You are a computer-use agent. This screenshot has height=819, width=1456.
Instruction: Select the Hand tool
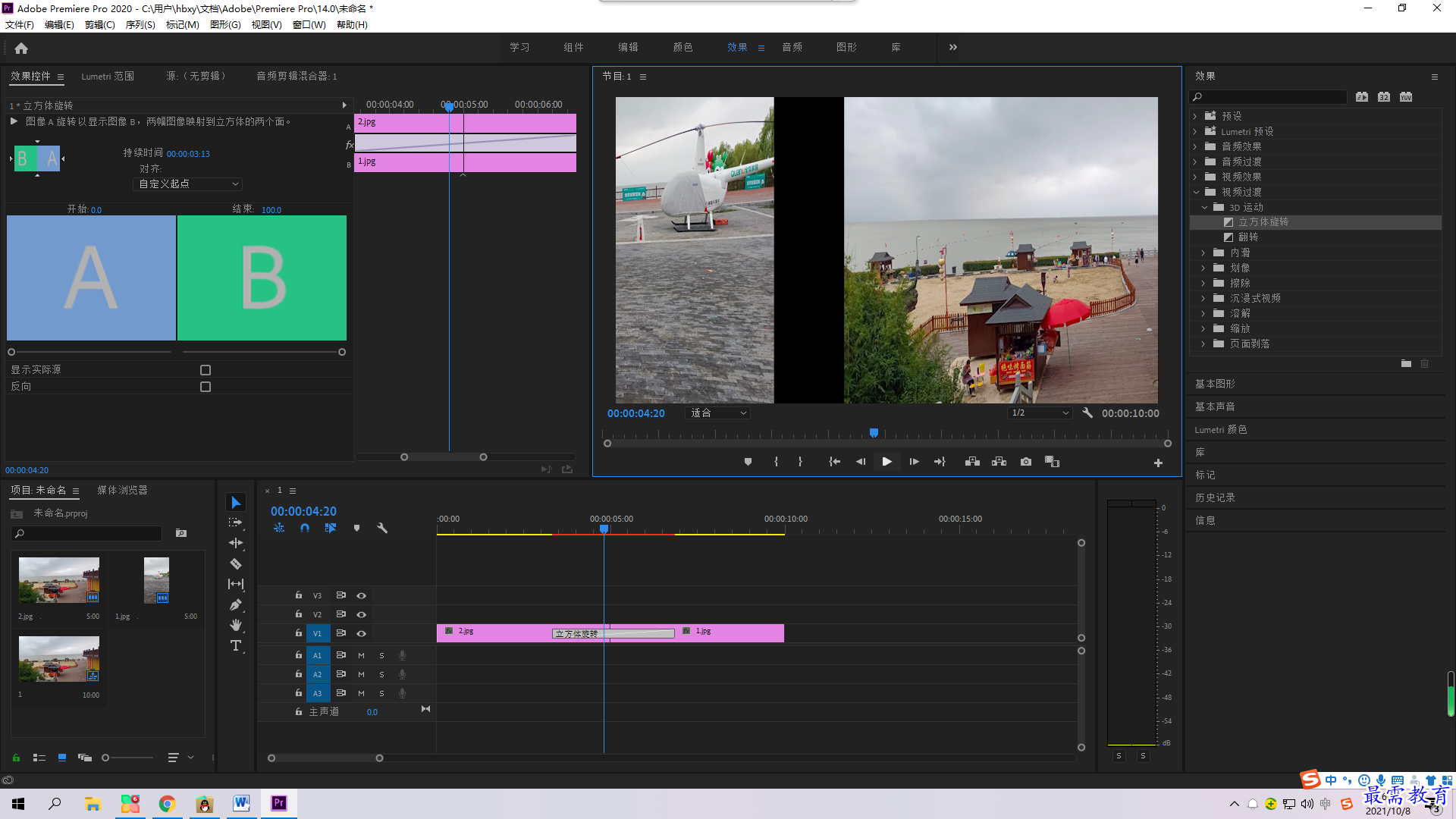tap(236, 625)
